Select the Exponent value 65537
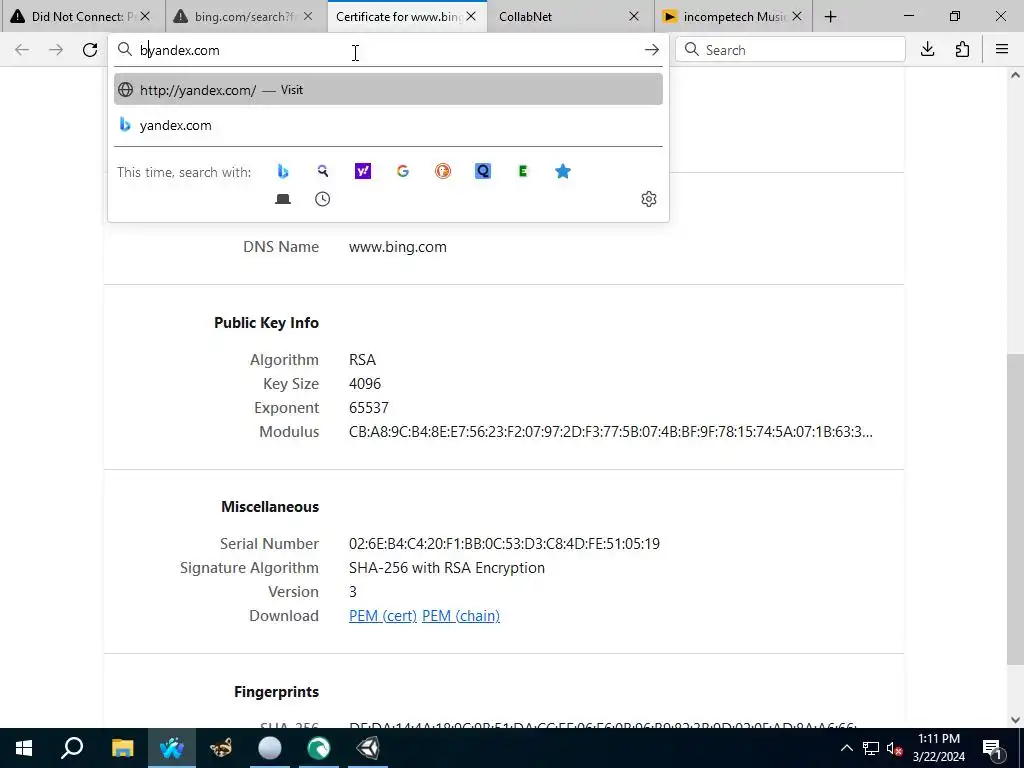This screenshot has width=1024, height=768. pos(369,408)
